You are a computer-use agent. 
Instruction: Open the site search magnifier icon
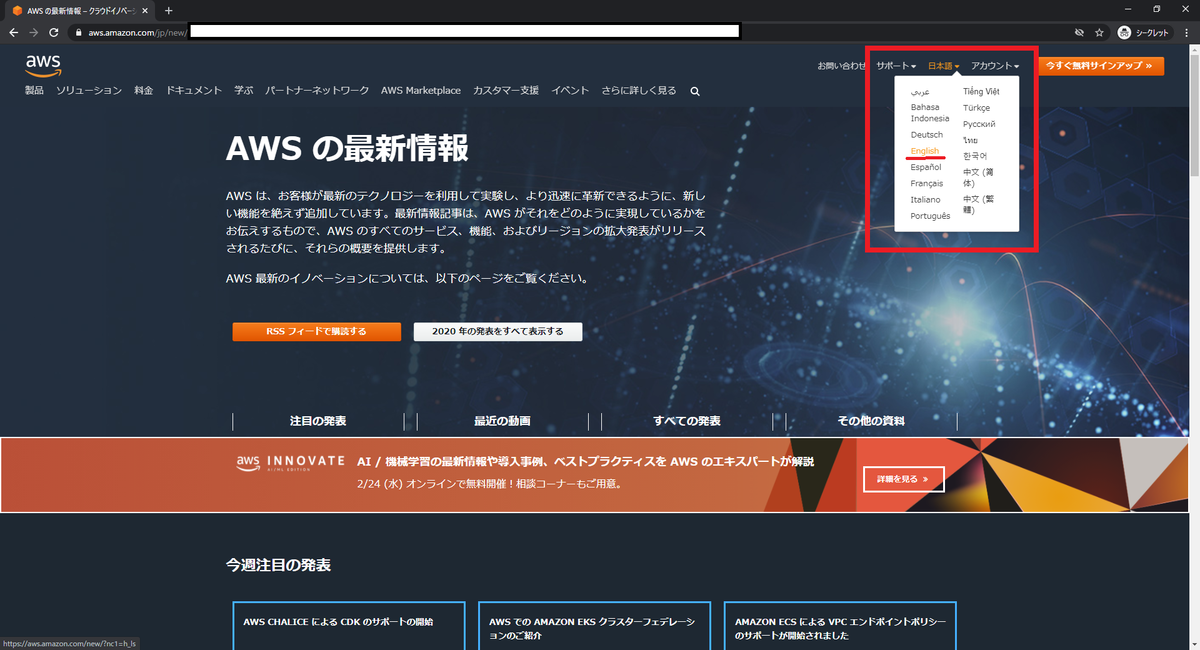[695, 91]
